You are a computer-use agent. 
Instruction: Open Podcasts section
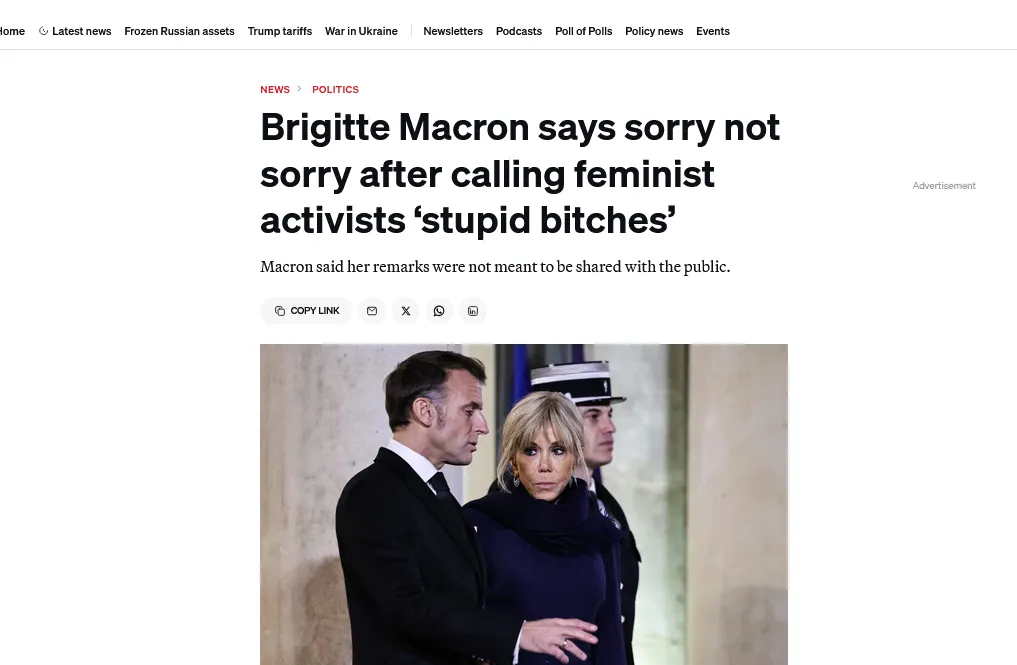click(x=519, y=31)
